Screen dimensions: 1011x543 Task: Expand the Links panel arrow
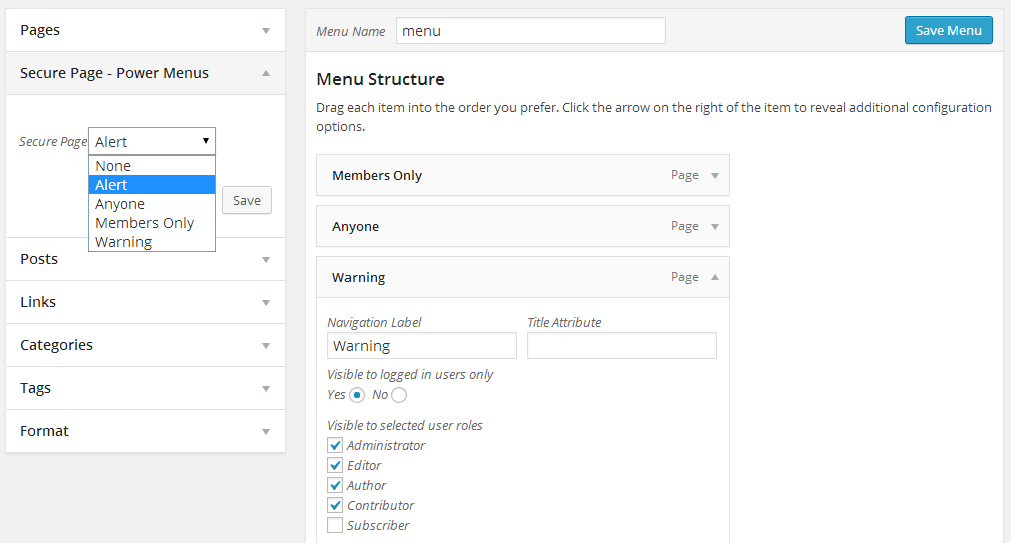pyautogui.click(x=266, y=303)
